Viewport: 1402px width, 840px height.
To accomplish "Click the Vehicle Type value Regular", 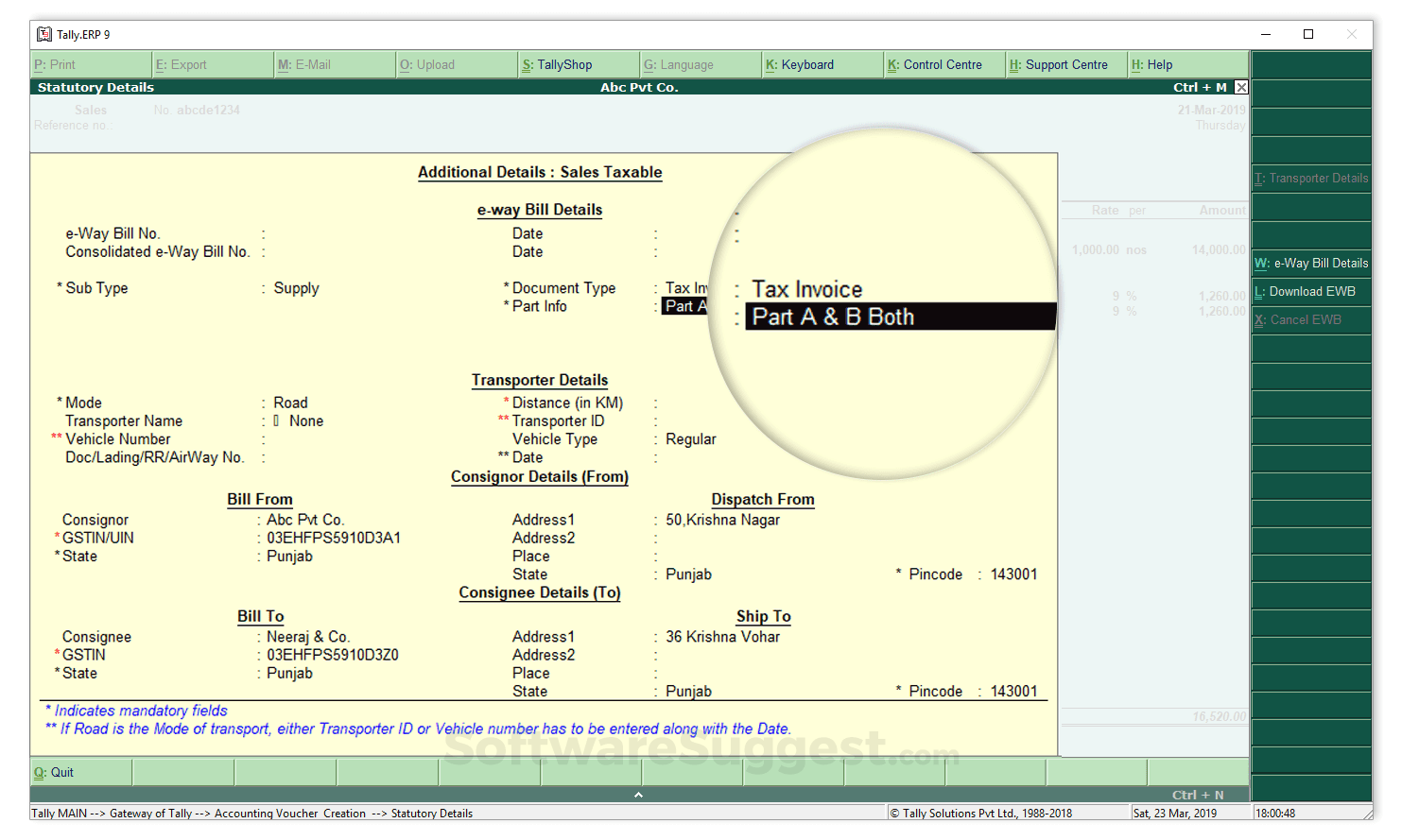I will point(690,439).
